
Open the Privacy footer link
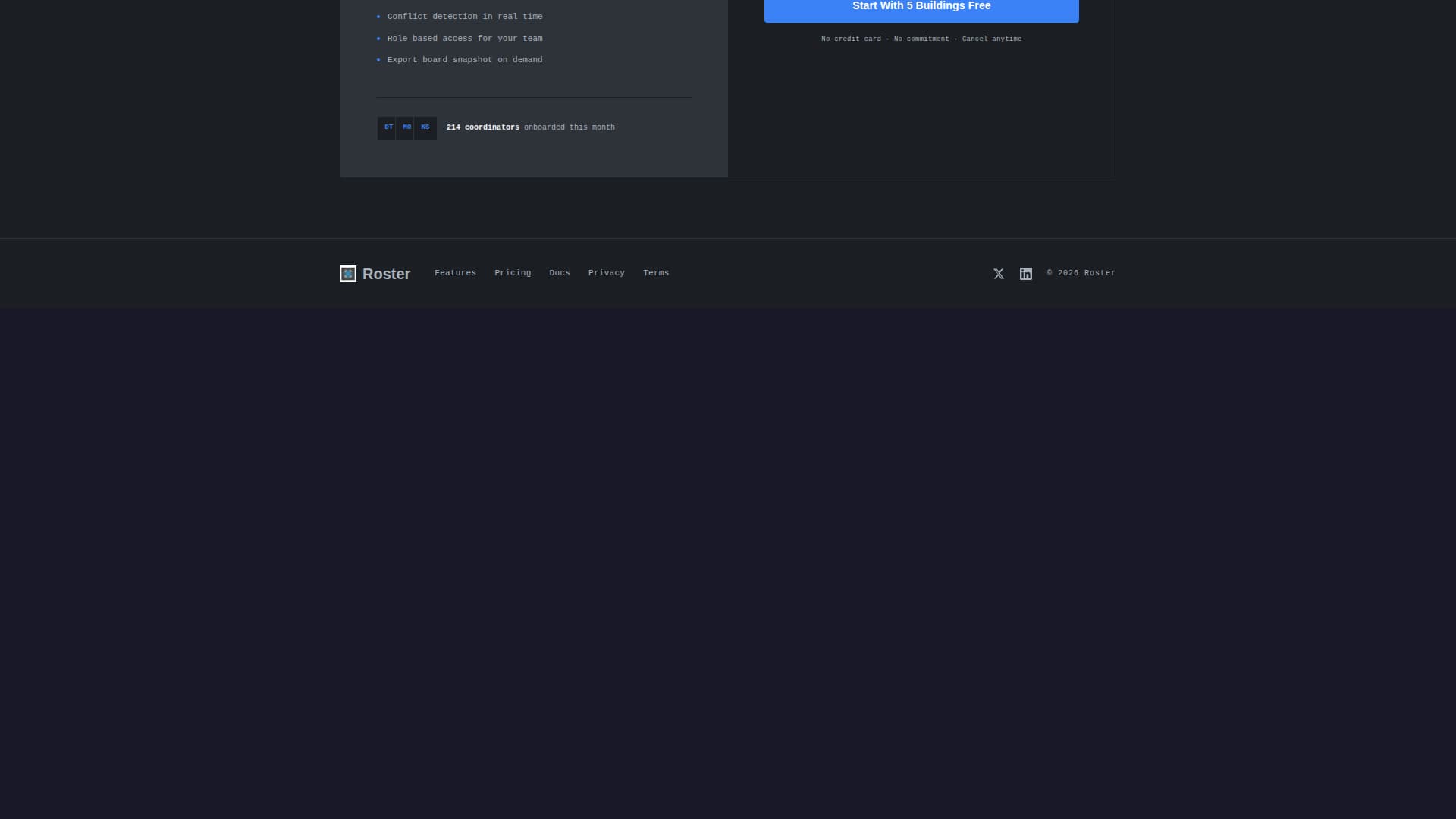tap(607, 273)
